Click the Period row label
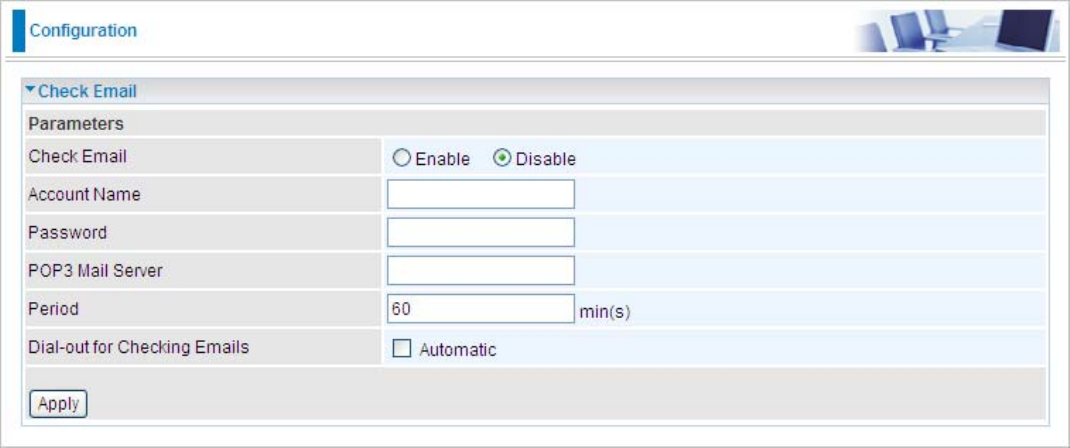This screenshot has width=1070, height=448. [53, 309]
